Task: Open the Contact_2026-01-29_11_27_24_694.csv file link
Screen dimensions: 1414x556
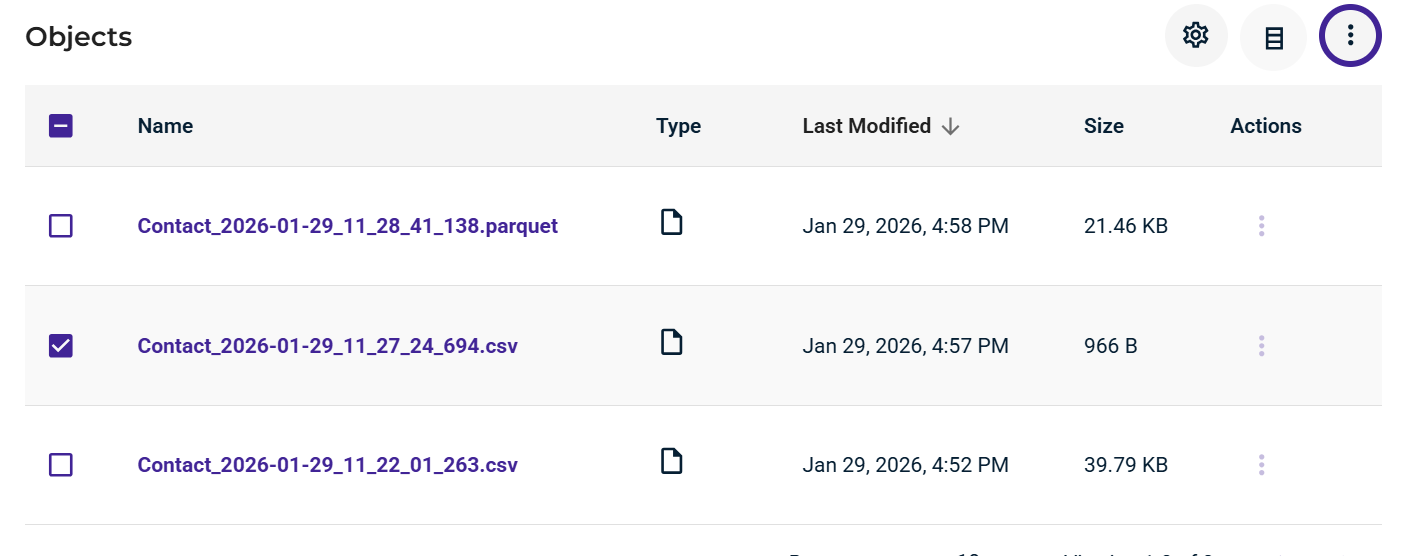Action: click(x=327, y=346)
